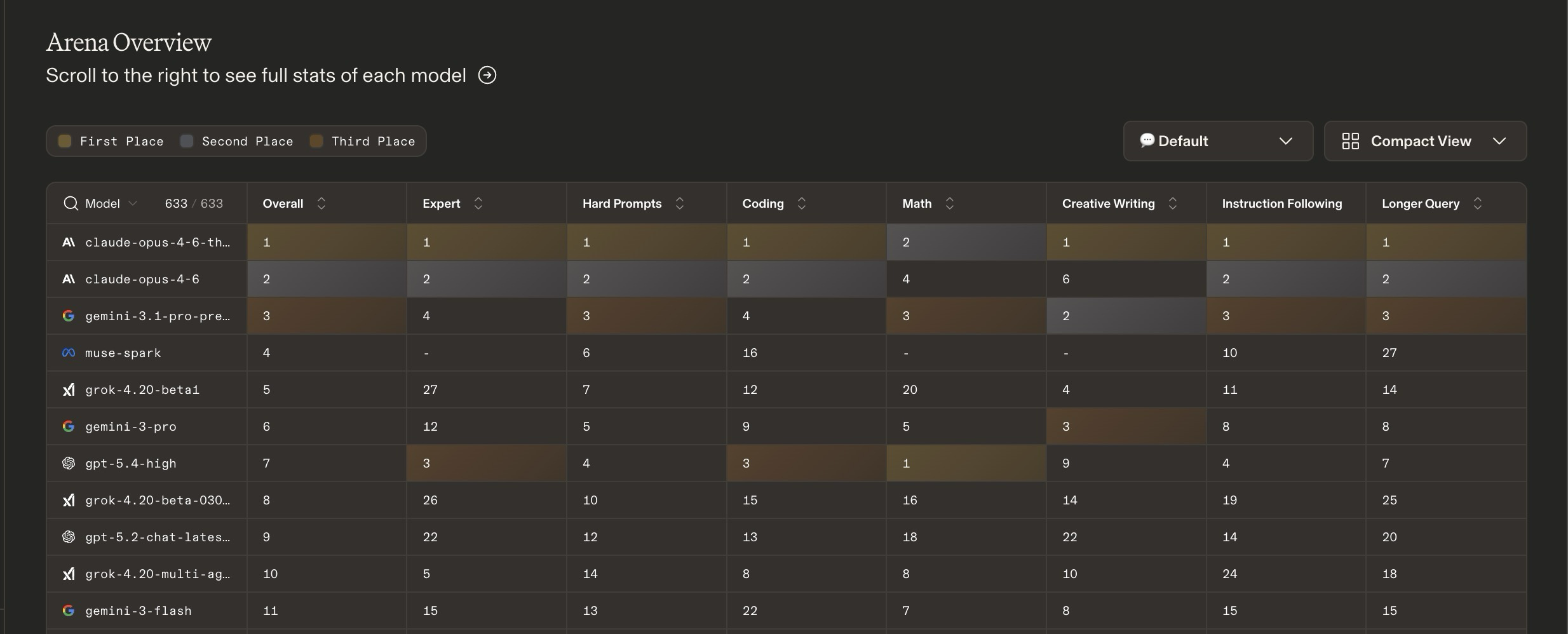
Task: Click the Meta logo beside muse-spark
Action: click(x=69, y=353)
